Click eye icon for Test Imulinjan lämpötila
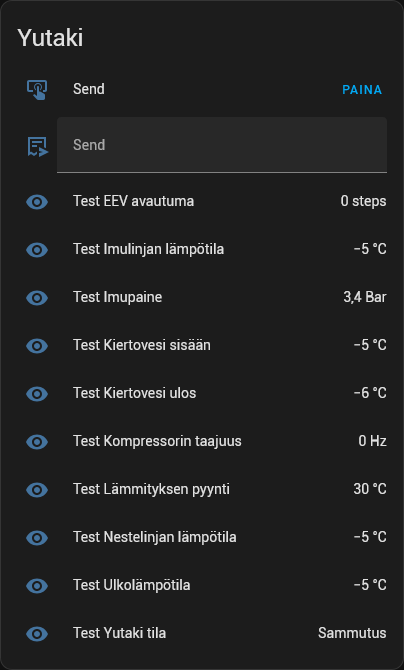Screen dimensions: 404x670 point(37,250)
